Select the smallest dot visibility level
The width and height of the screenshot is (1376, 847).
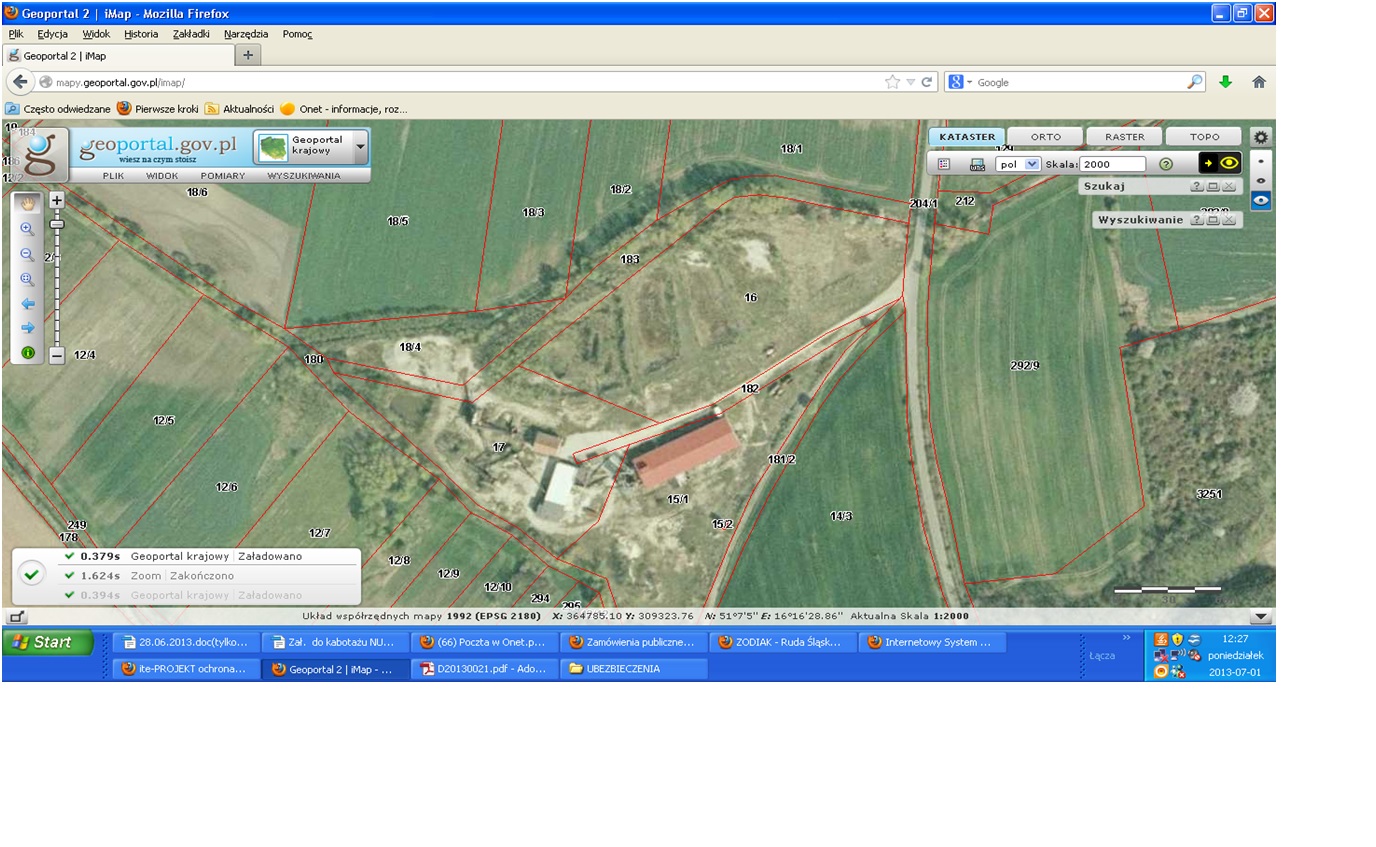click(1261, 161)
